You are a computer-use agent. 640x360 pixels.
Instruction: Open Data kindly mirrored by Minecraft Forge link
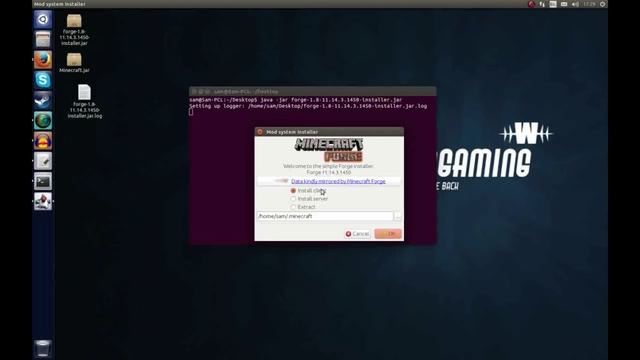(338, 181)
